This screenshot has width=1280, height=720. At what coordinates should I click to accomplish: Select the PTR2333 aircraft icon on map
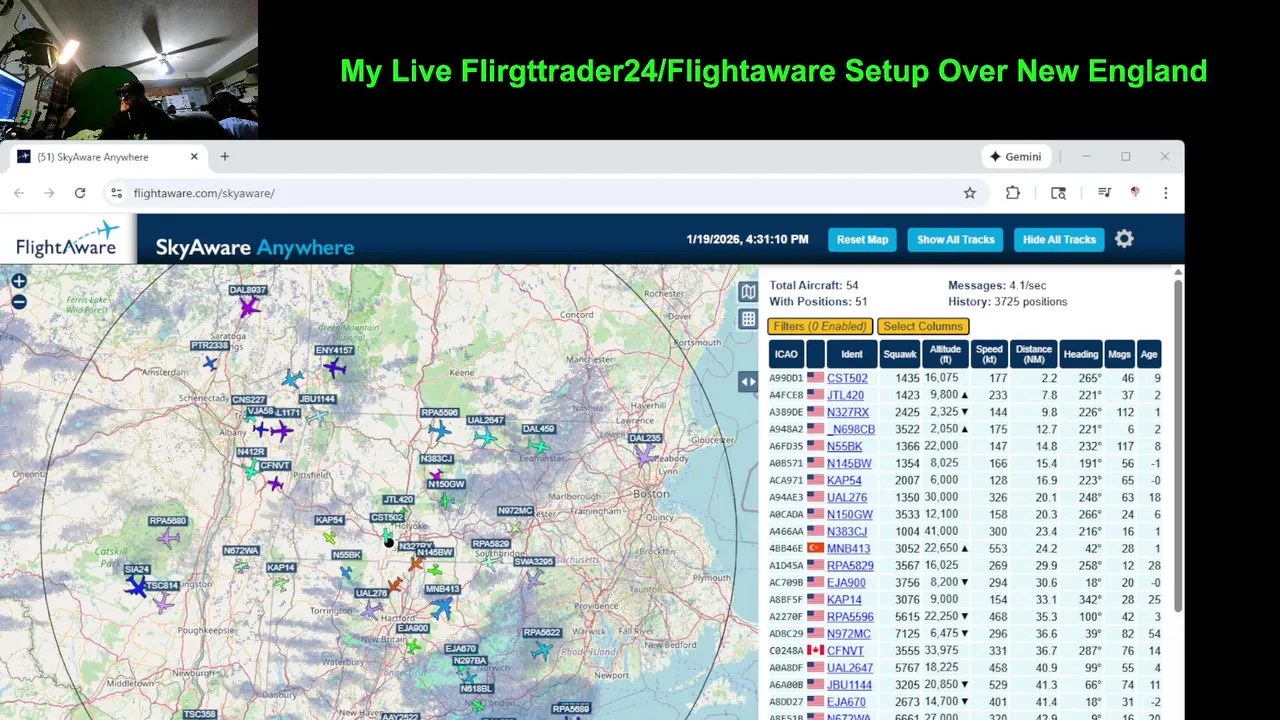coord(210,362)
